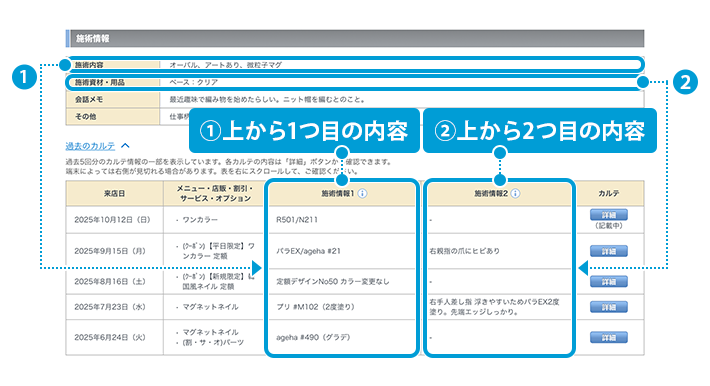Click the 施術情報1 column header text
Screen dimensions: 710x386
coord(338,193)
